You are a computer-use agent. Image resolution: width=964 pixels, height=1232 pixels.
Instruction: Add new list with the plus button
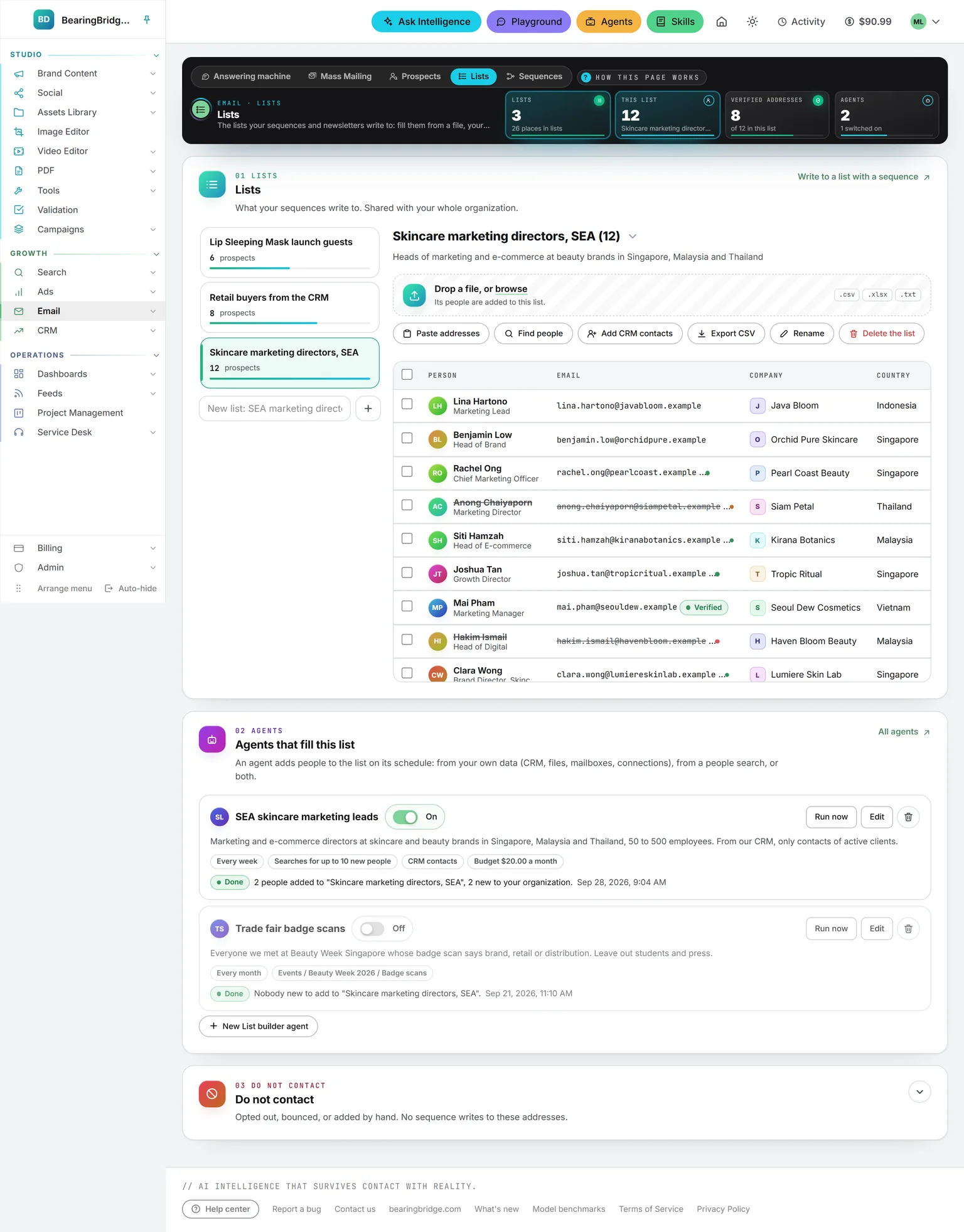pos(368,409)
